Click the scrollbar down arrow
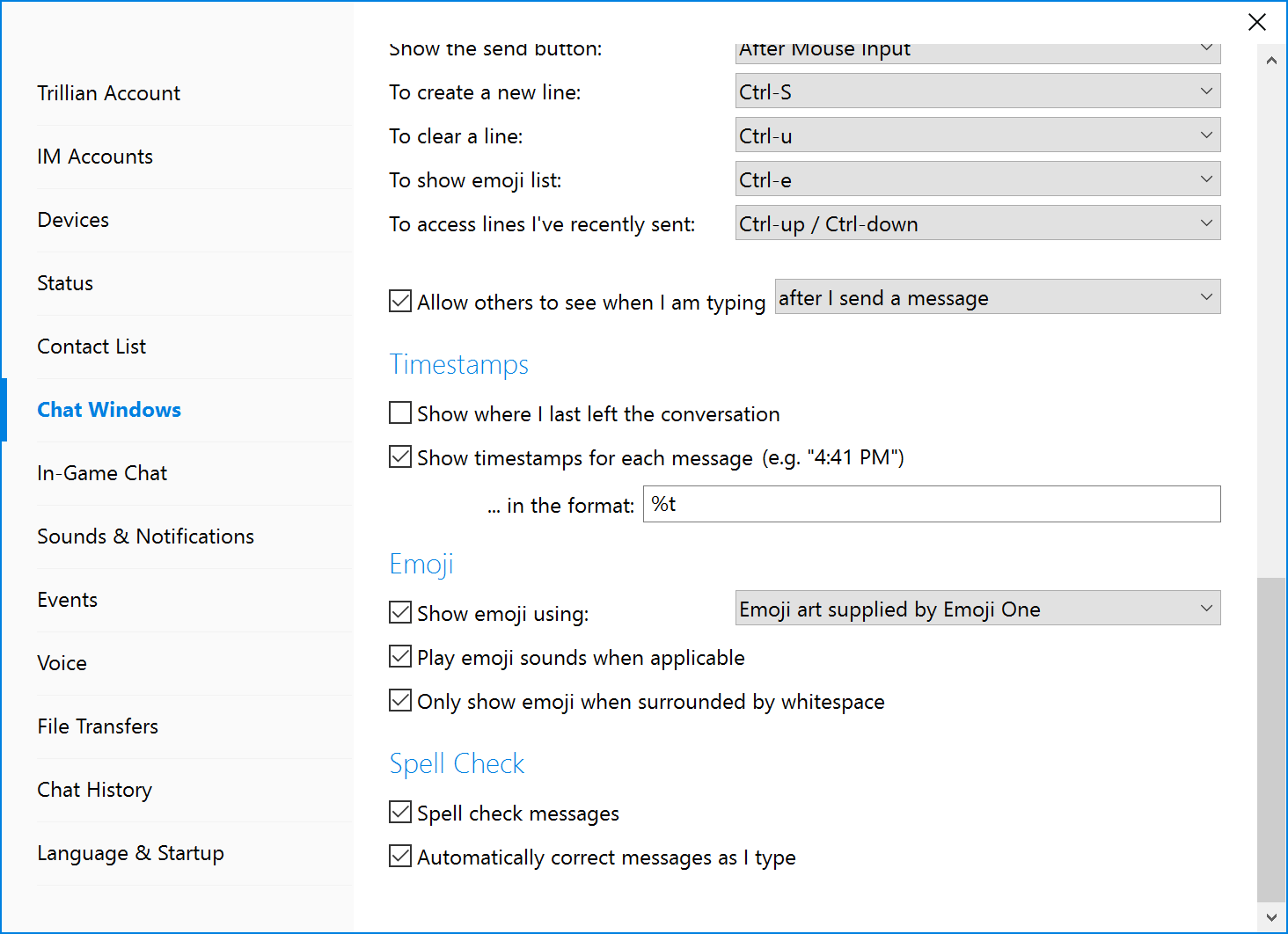This screenshot has width=1288, height=934. pyautogui.click(x=1271, y=916)
